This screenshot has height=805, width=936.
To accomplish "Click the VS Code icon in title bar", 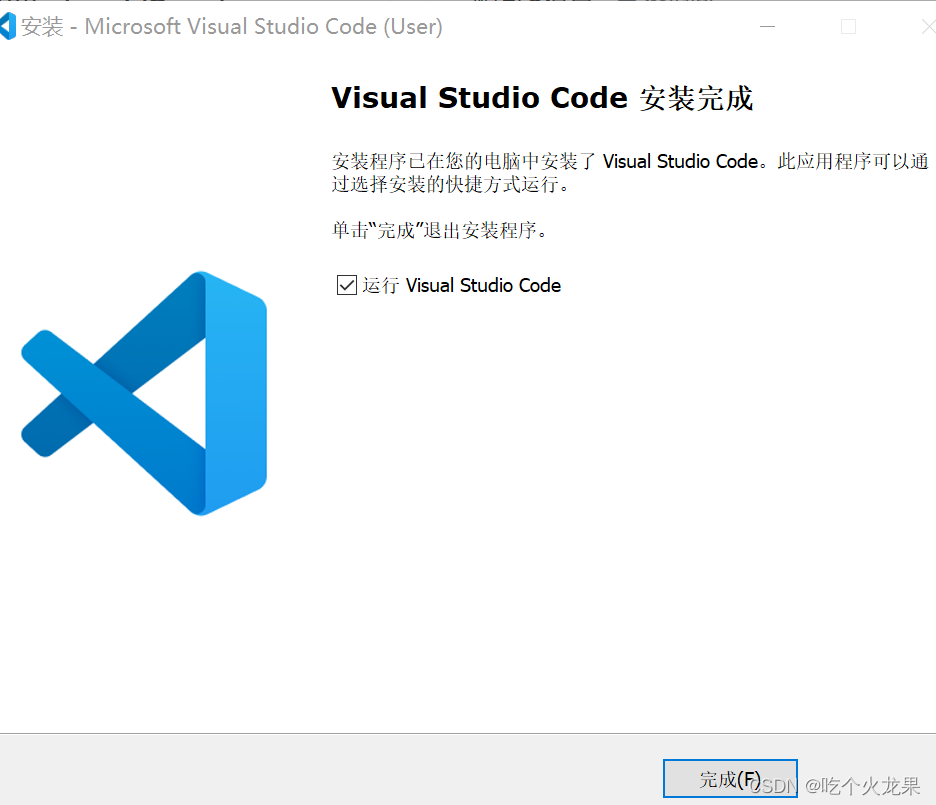I will point(8,26).
